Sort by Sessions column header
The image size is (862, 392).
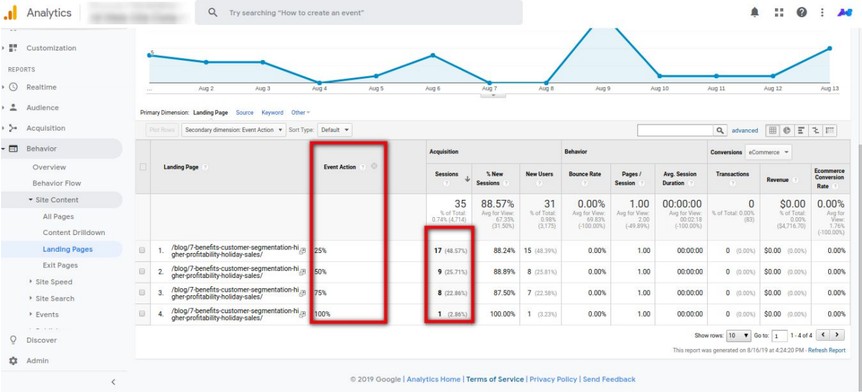tap(446, 174)
